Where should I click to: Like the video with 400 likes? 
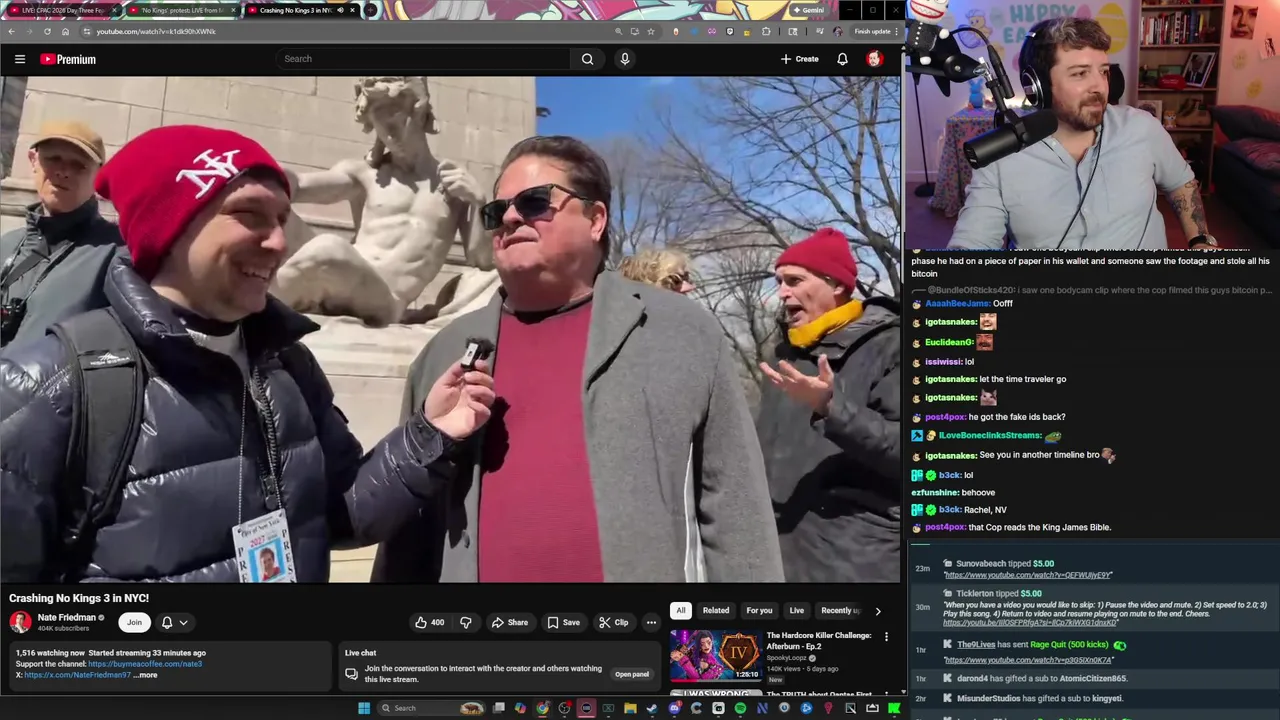coord(430,622)
